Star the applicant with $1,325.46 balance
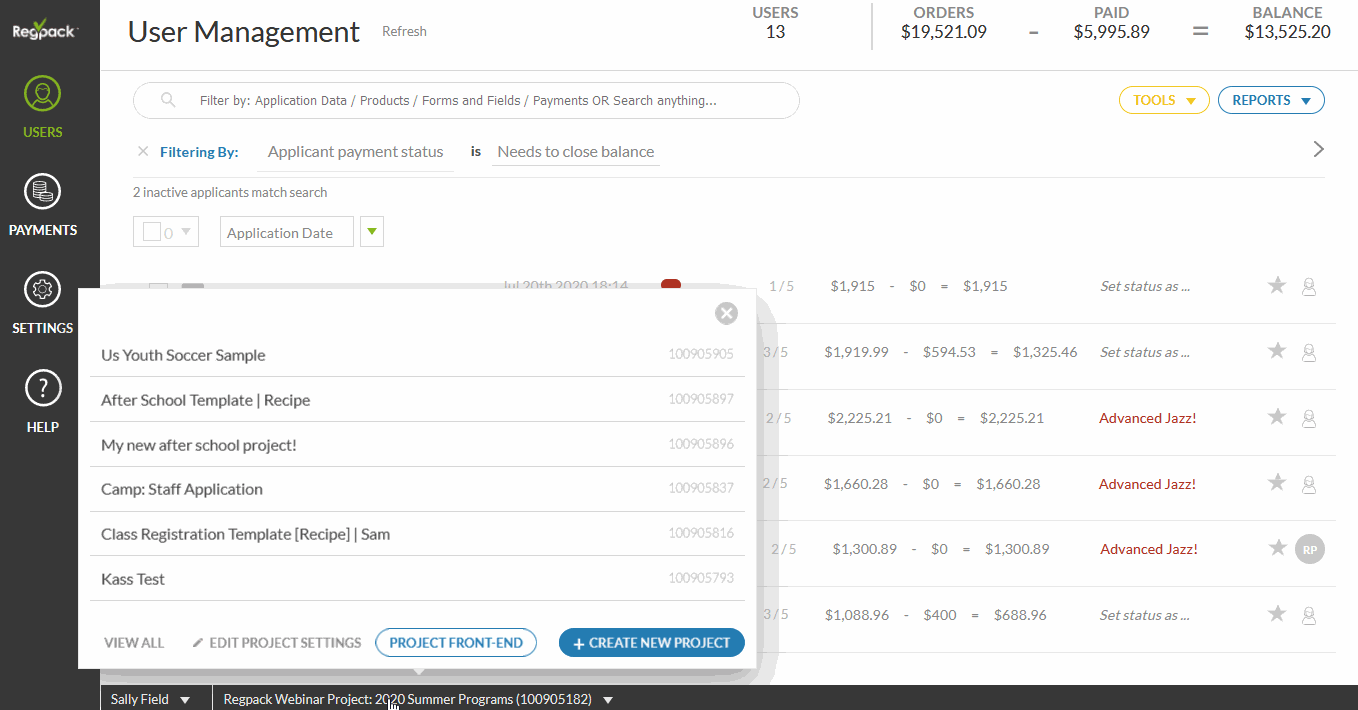Viewport: 1358px width, 710px height. coord(1276,351)
